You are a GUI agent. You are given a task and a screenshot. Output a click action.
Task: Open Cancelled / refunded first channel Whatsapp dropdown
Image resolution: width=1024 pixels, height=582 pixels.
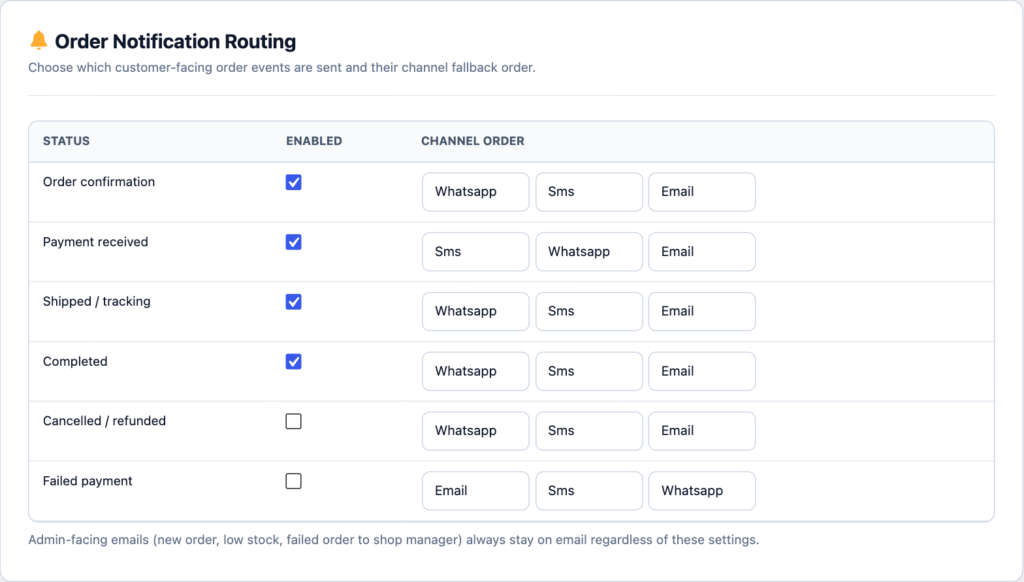coord(475,431)
